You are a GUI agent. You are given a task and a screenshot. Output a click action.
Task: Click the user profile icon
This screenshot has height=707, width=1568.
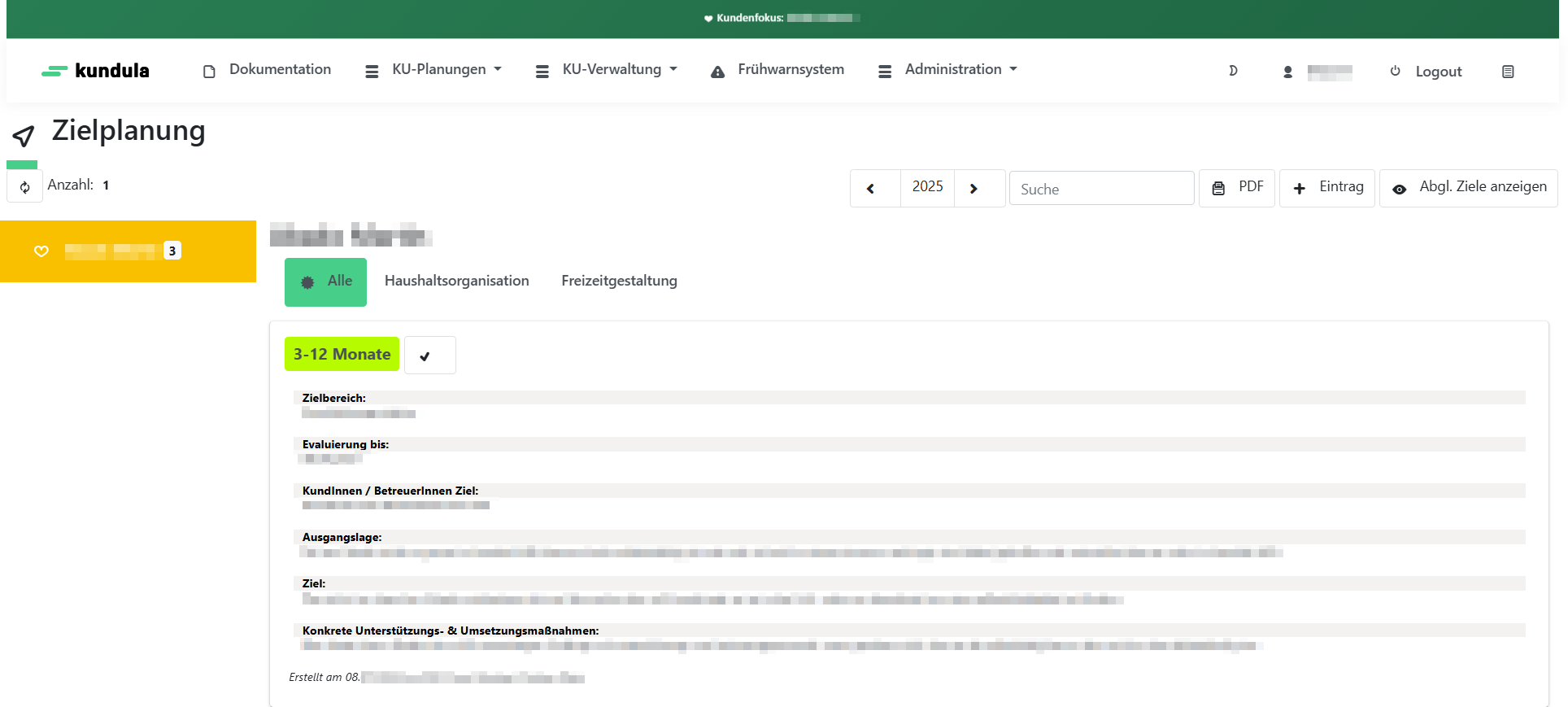[x=1287, y=72]
